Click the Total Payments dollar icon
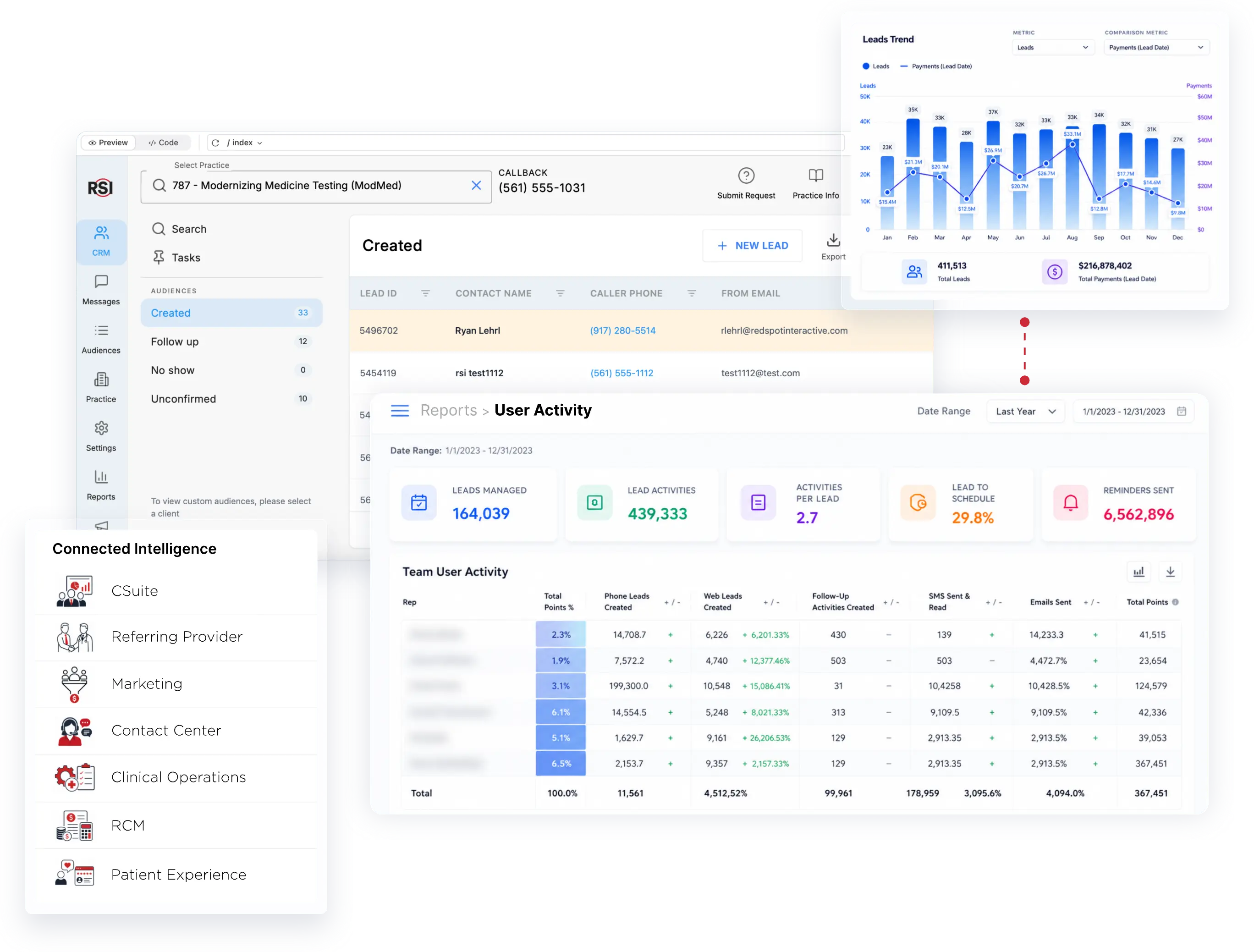The image size is (1254, 952). click(x=1055, y=272)
